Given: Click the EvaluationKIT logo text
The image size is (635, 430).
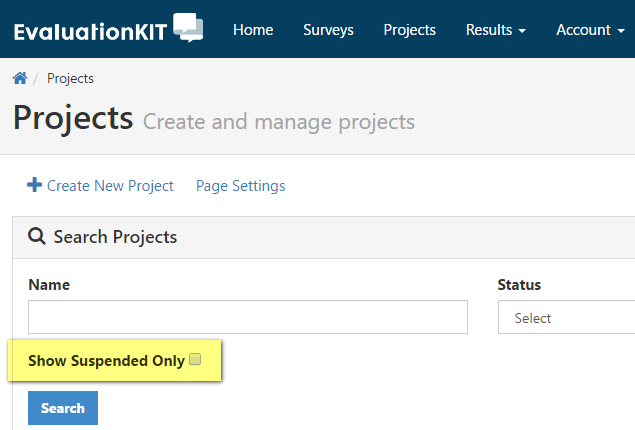Looking at the screenshot, I should point(90,32).
